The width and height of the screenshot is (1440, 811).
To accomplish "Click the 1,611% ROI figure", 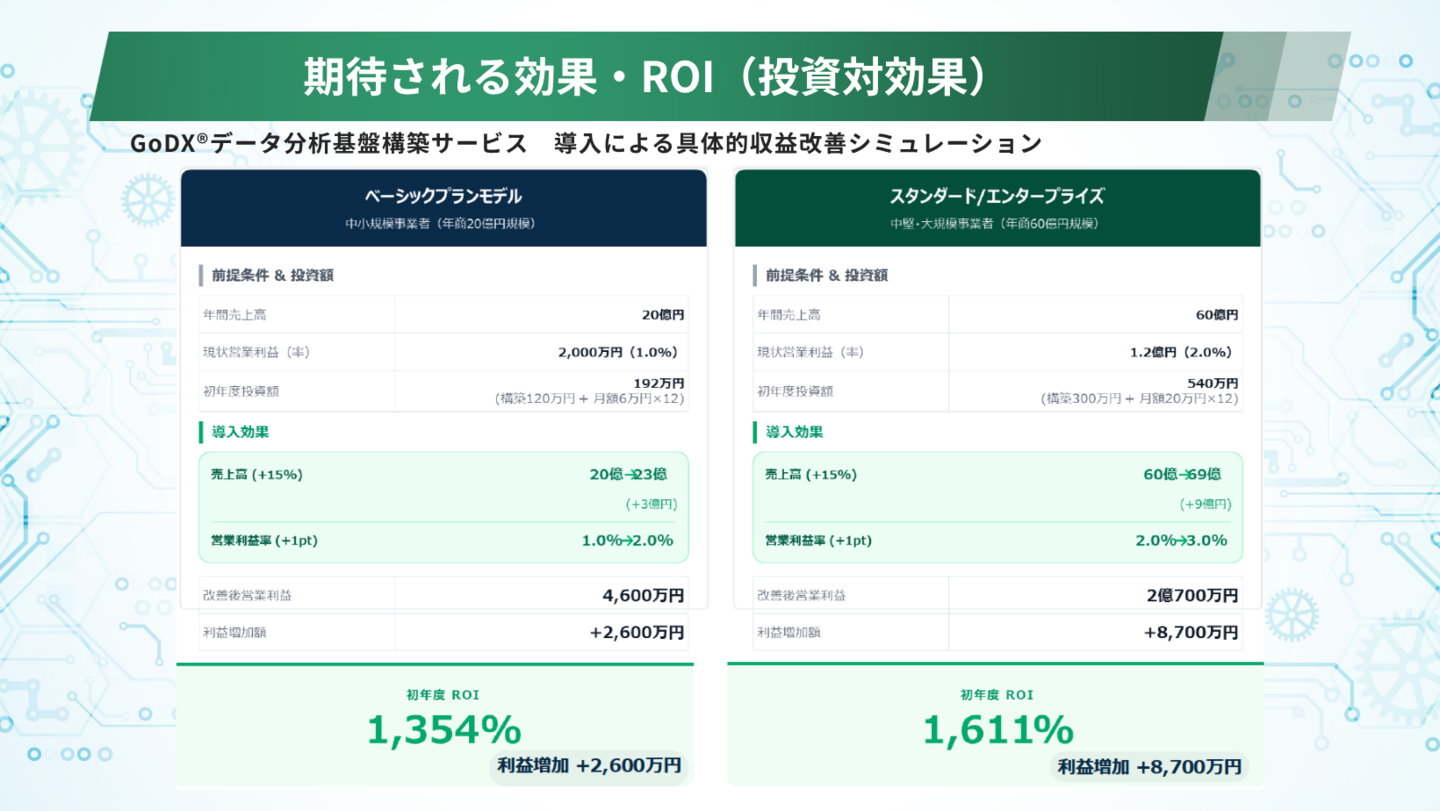I will click(x=998, y=729).
